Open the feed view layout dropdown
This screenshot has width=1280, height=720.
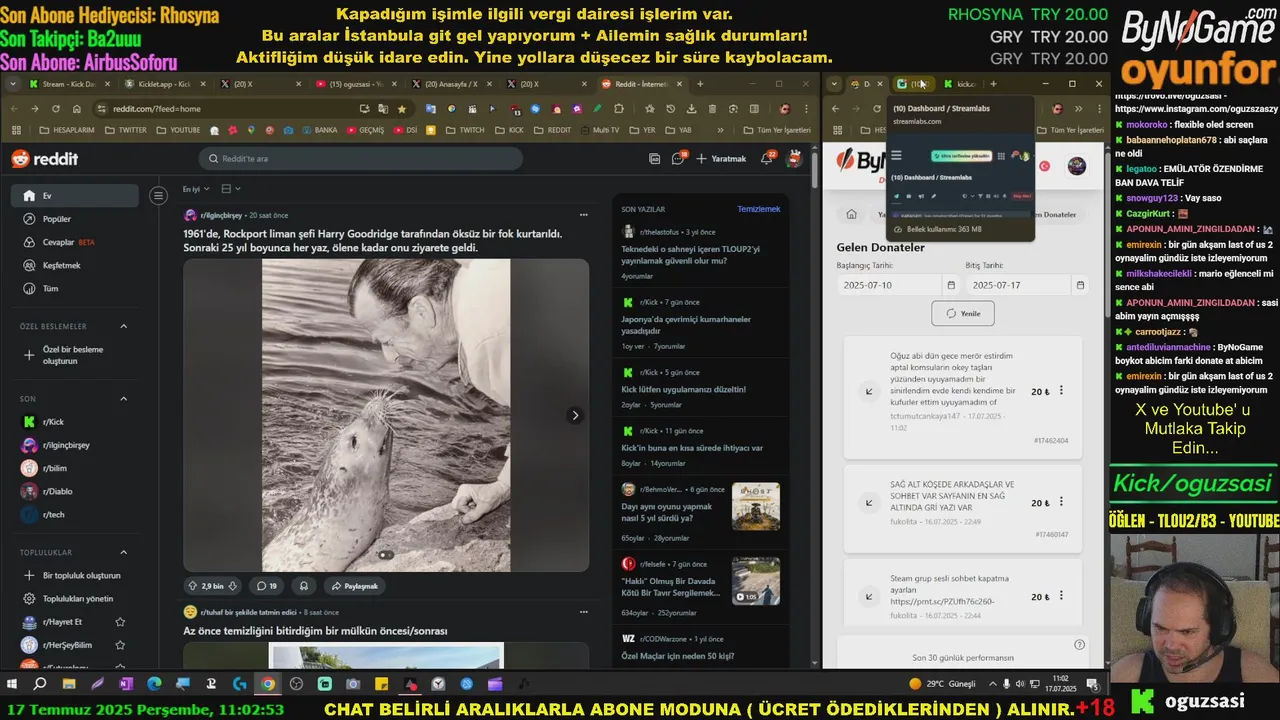(231, 189)
